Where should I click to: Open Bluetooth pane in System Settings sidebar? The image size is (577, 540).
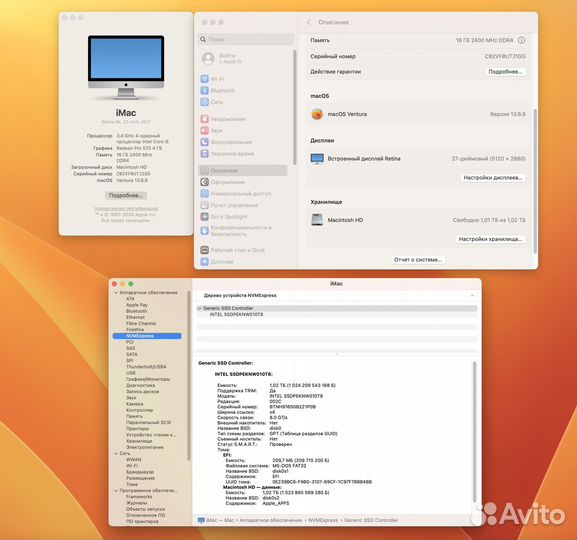pyautogui.click(x=217, y=90)
